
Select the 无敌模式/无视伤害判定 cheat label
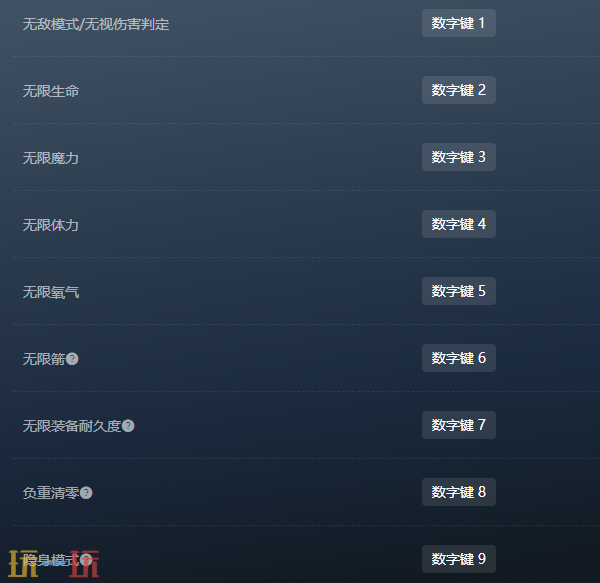point(96,24)
